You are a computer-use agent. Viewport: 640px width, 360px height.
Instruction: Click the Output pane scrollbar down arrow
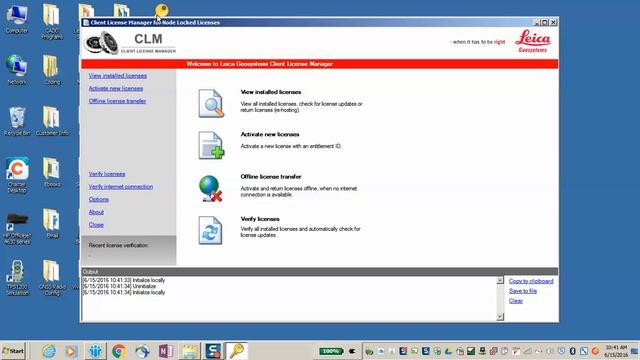500,317
